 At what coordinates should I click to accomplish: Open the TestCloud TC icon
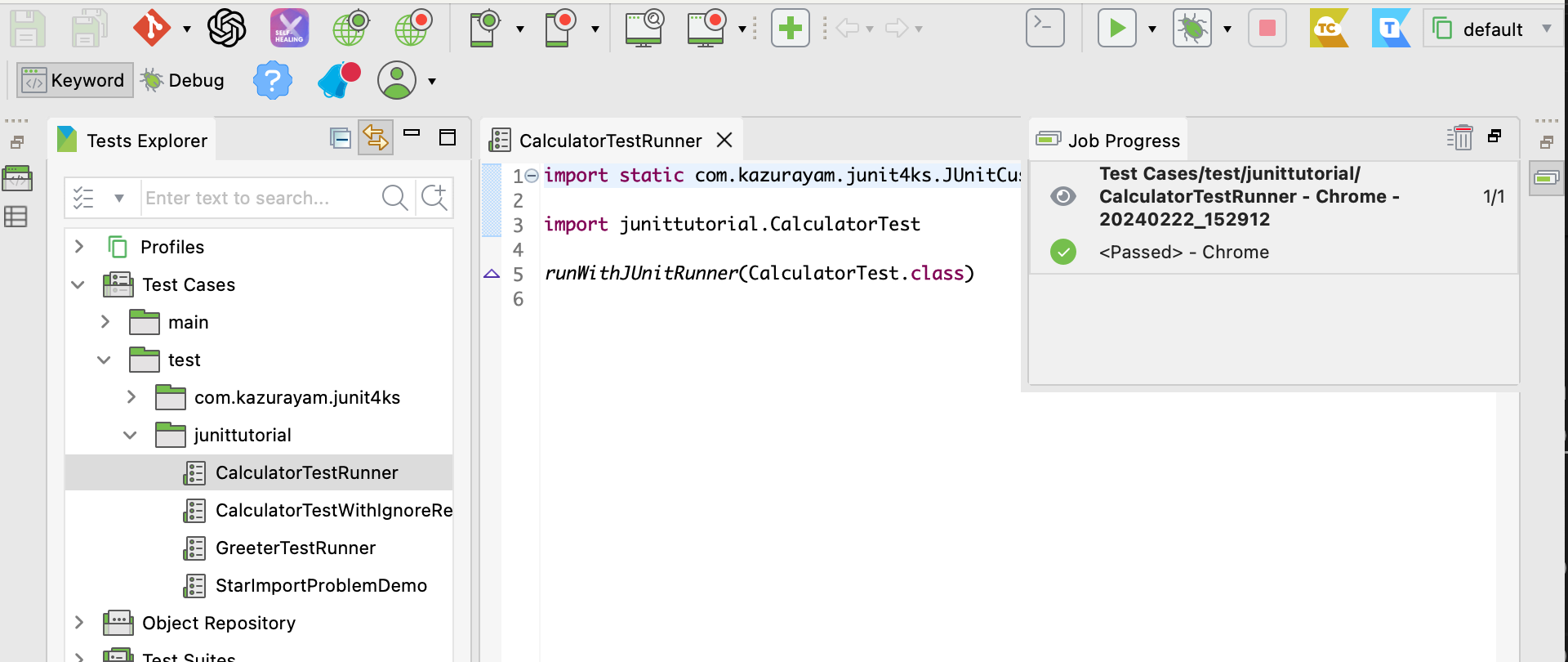1329,29
